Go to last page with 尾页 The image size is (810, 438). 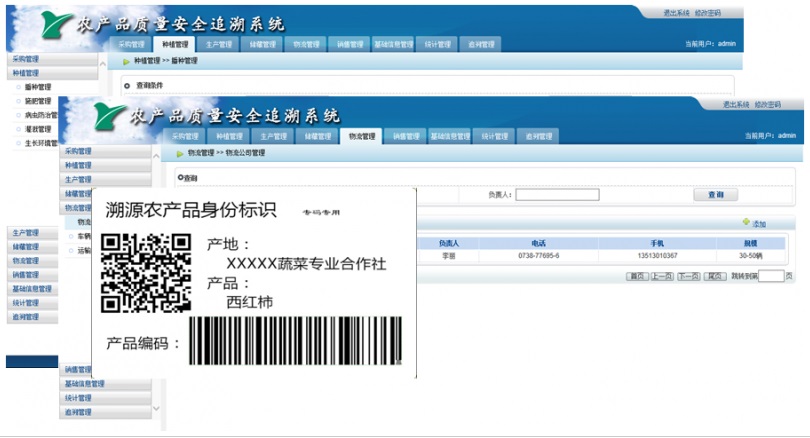click(x=715, y=276)
